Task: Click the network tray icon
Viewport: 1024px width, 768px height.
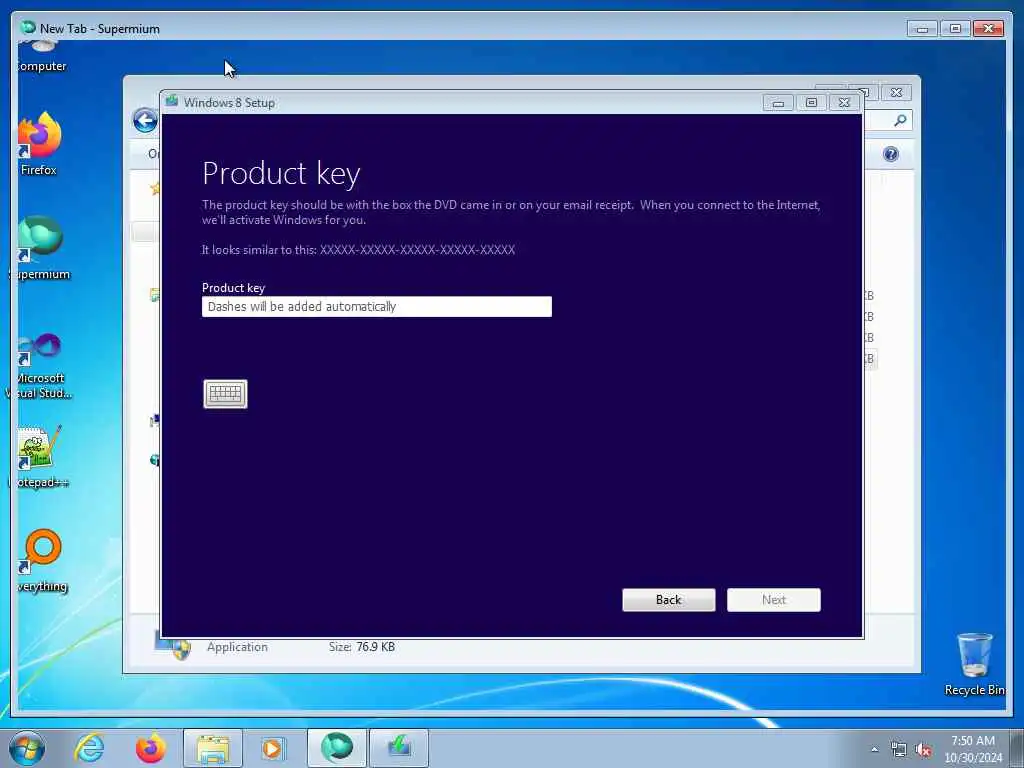Action: [899, 750]
